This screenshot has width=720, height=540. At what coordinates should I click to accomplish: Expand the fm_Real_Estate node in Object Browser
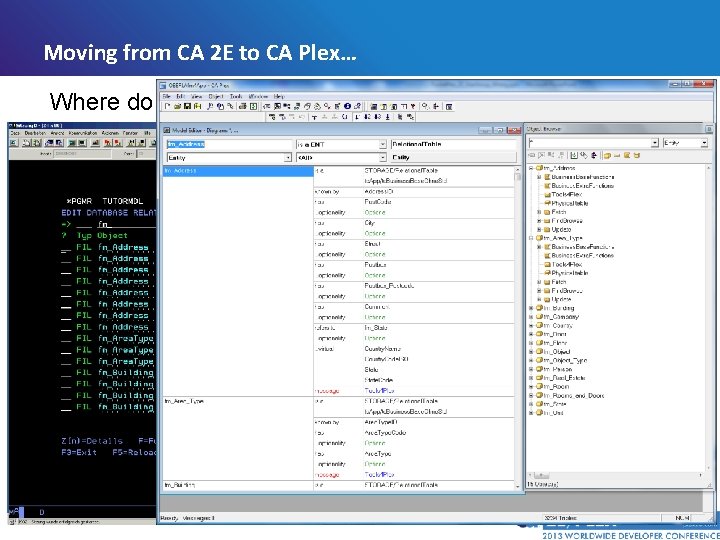point(531,378)
